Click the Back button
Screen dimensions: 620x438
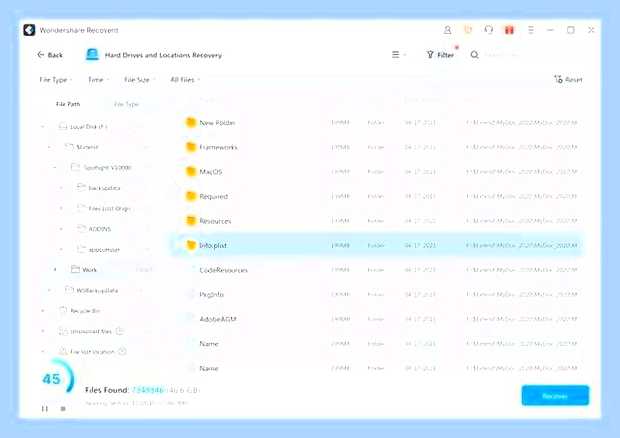click(50, 55)
